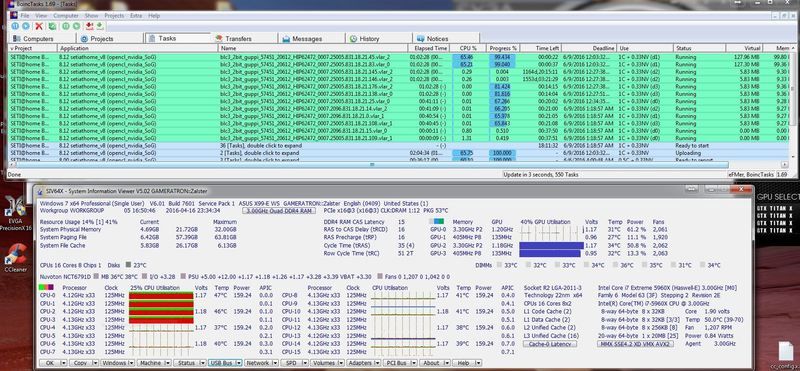Open the dropdown arrow beside USB Bus button
Screen dimensions: 800x371
[239, 363]
